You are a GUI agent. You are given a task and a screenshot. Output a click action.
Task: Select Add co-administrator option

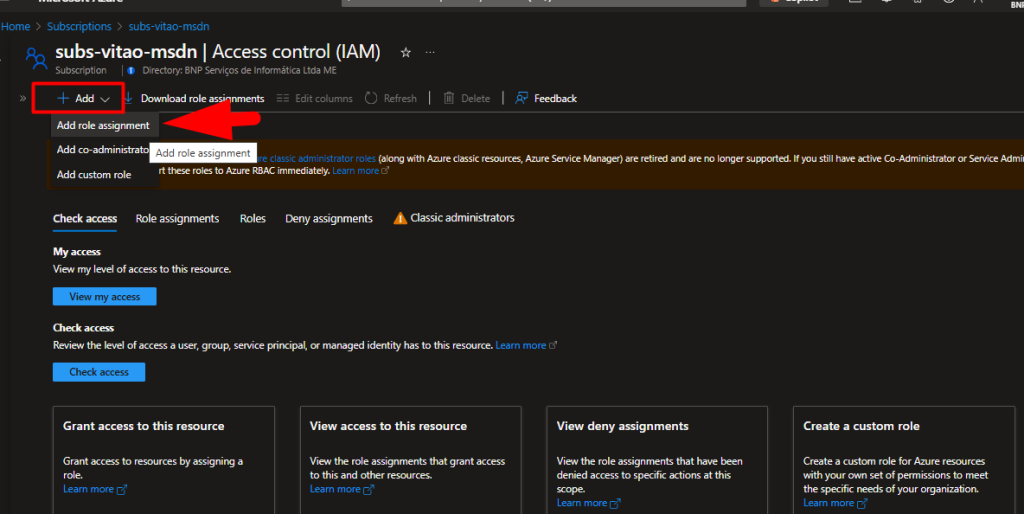pyautogui.click(x=102, y=150)
